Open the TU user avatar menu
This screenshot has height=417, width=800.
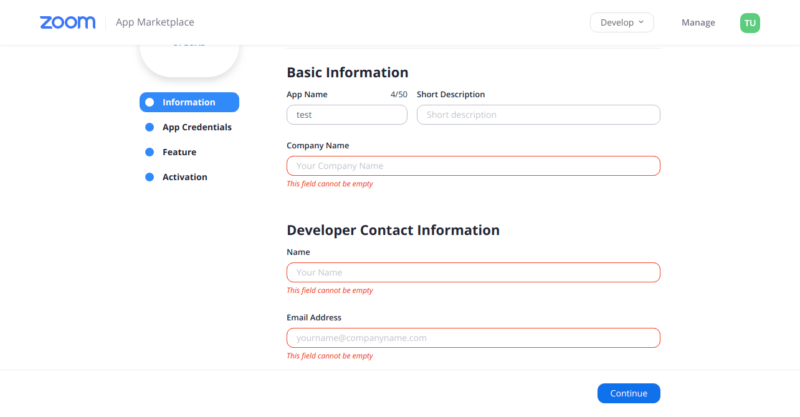click(x=749, y=22)
